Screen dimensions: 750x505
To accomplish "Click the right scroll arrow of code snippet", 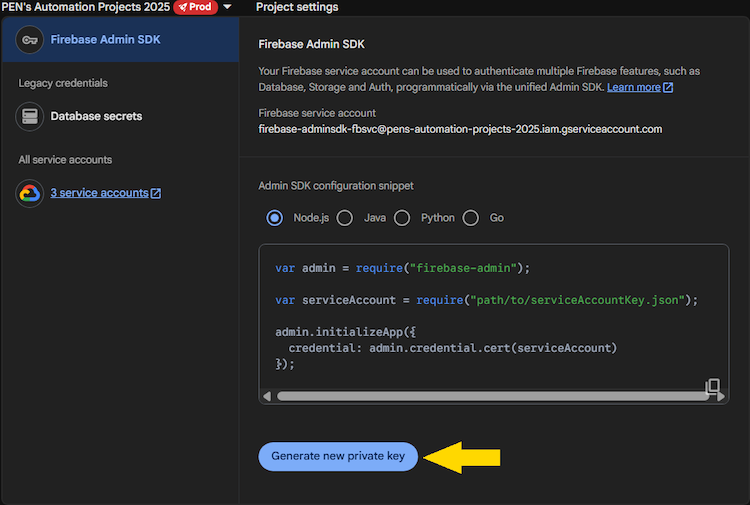I will tap(720, 396).
